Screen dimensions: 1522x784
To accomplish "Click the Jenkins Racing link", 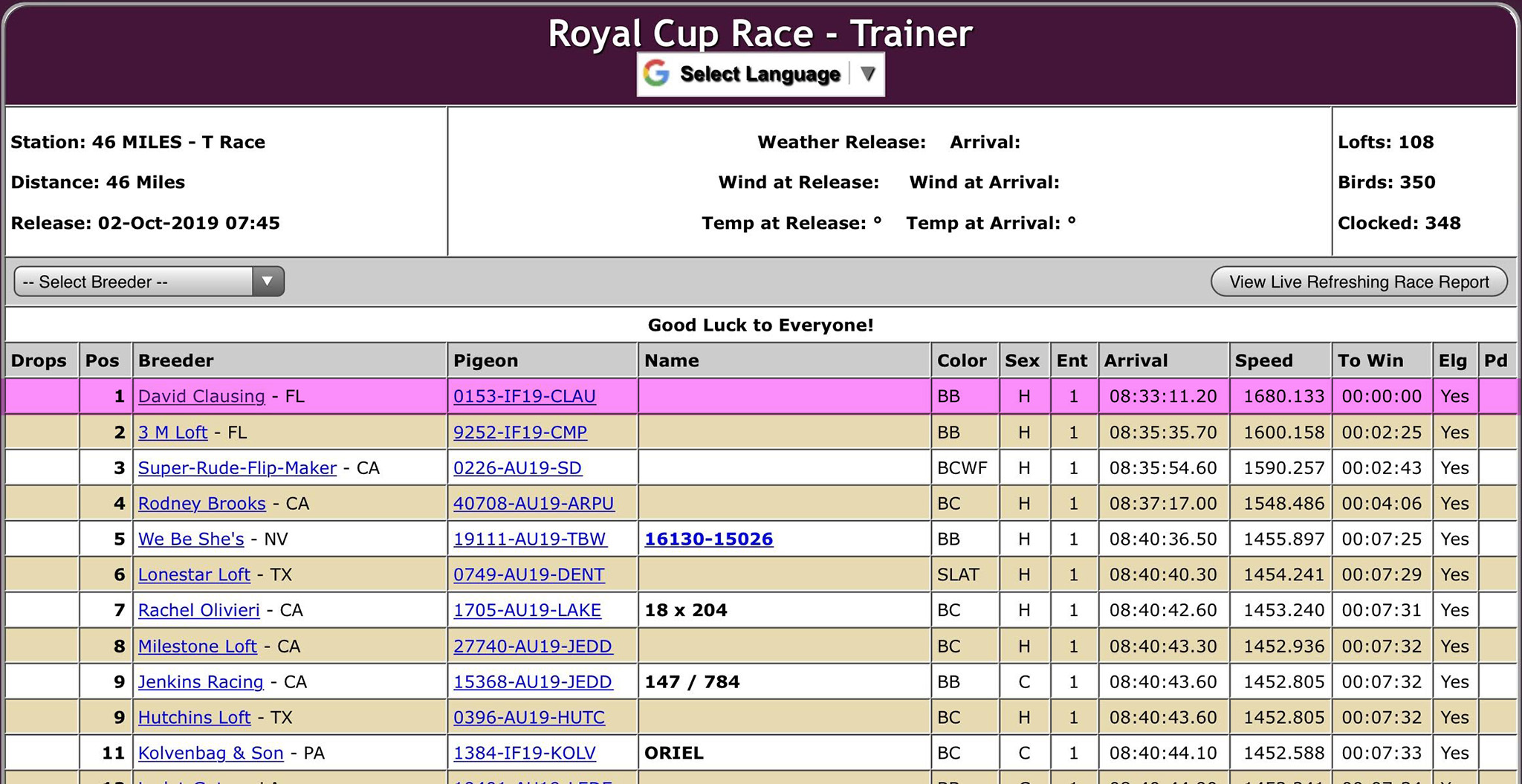I will [201, 681].
